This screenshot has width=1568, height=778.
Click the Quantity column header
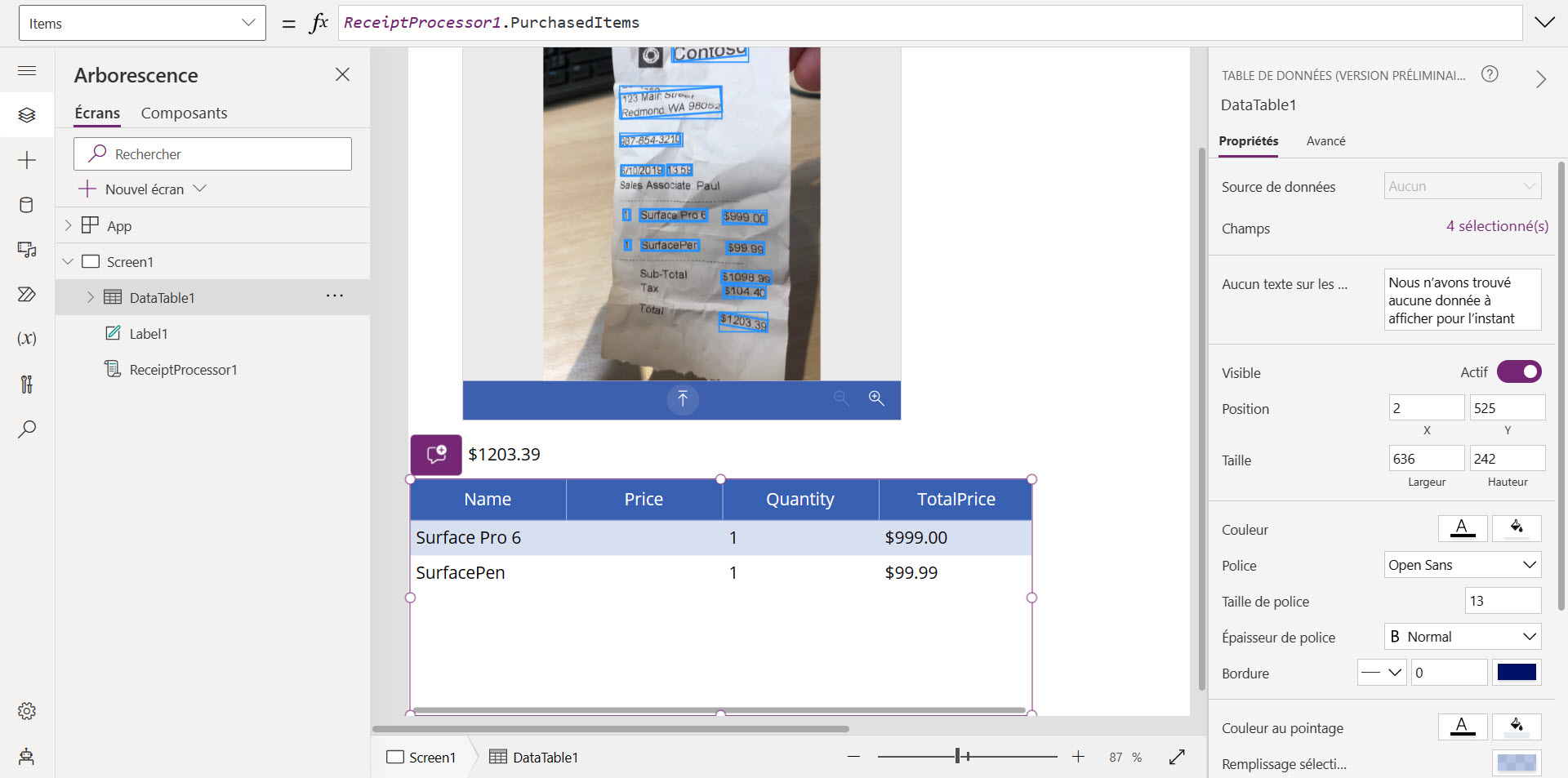click(800, 500)
